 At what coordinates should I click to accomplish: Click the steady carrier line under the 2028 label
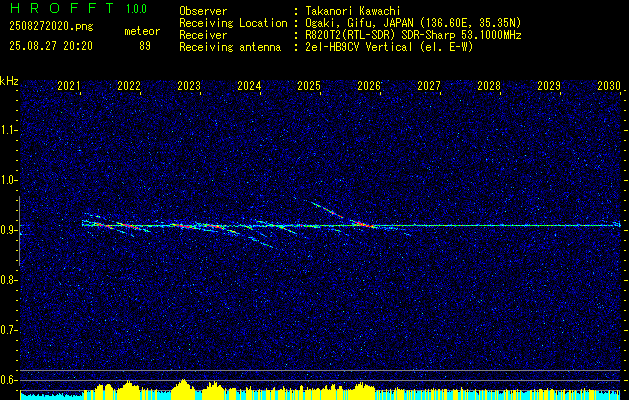489,225
